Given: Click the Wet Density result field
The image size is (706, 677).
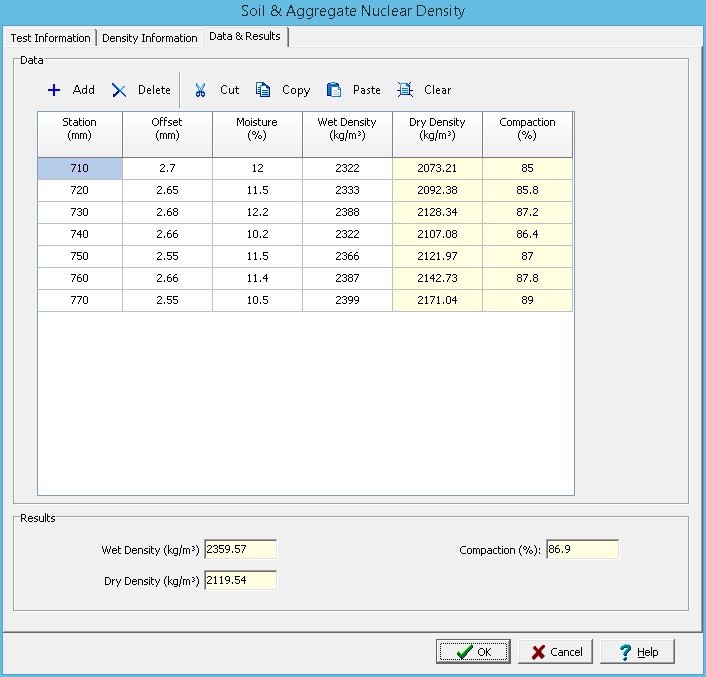Looking at the screenshot, I should pos(240,549).
